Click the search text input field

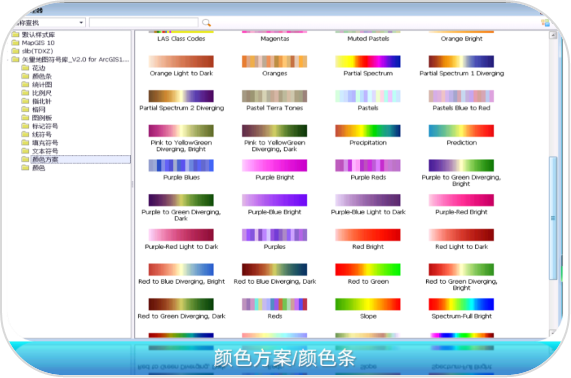pos(144,23)
